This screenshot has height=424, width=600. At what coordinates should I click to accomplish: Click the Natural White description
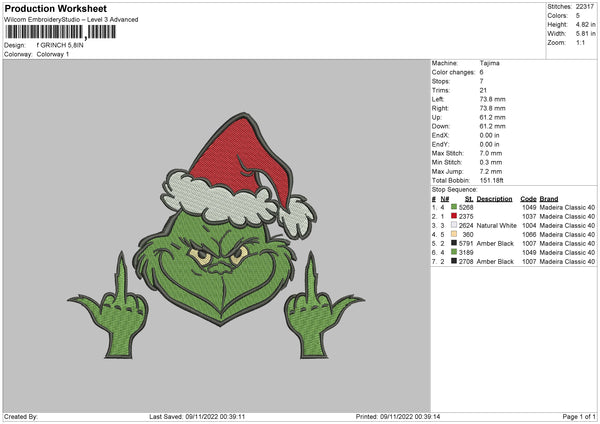click(496, 225)
